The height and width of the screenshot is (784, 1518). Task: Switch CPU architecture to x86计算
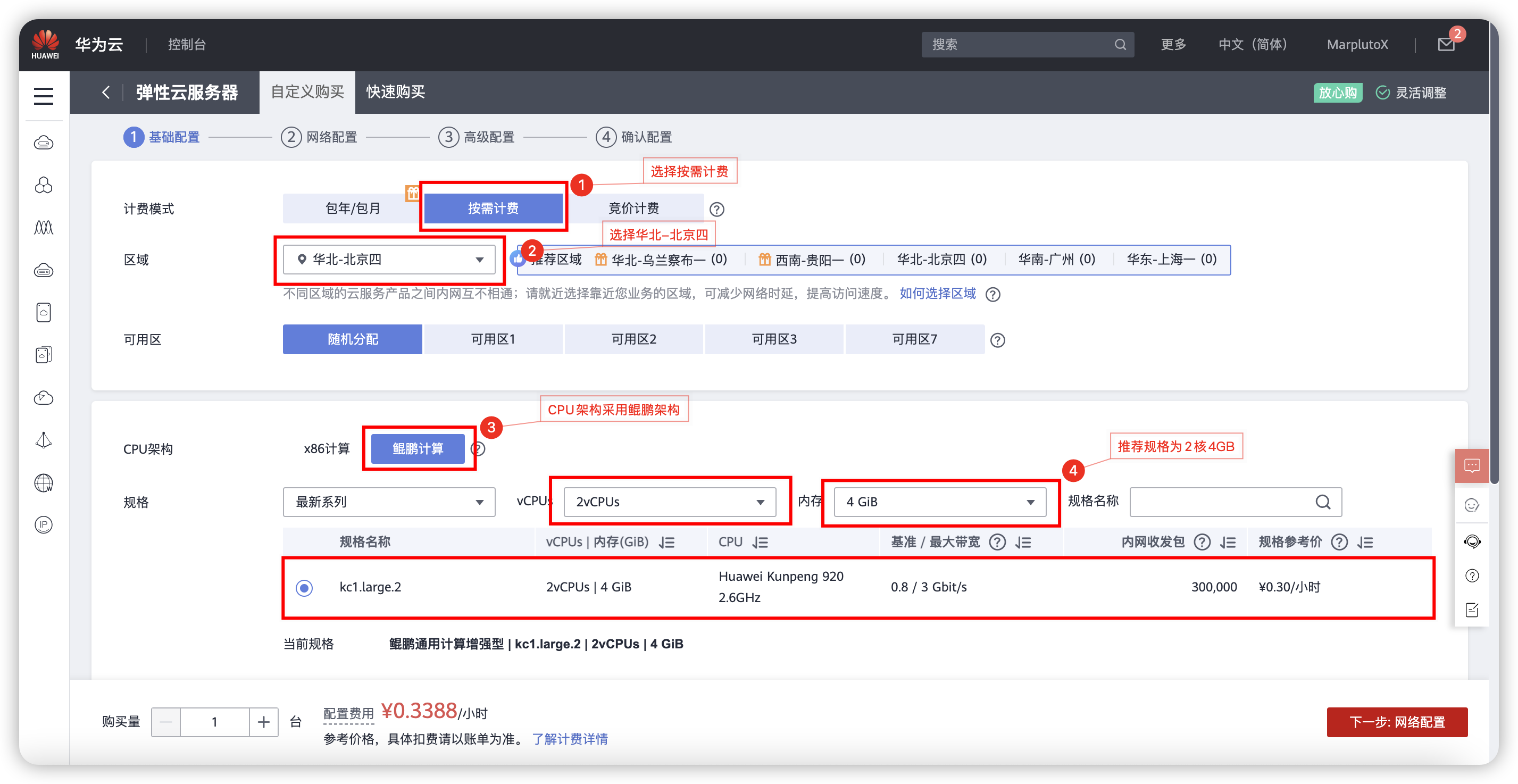327,448
